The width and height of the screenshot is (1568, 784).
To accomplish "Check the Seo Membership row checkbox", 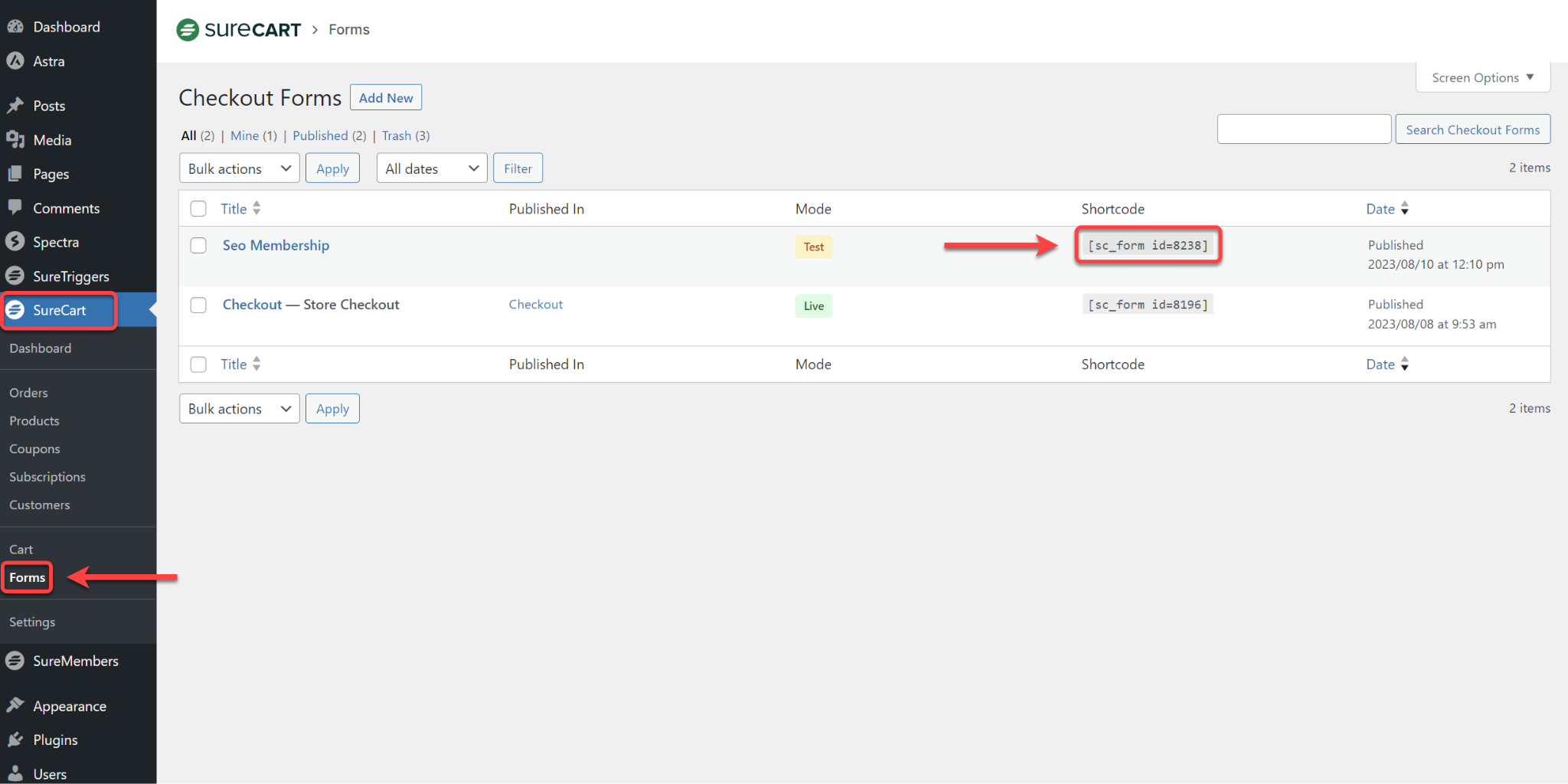I will [198, 246].
